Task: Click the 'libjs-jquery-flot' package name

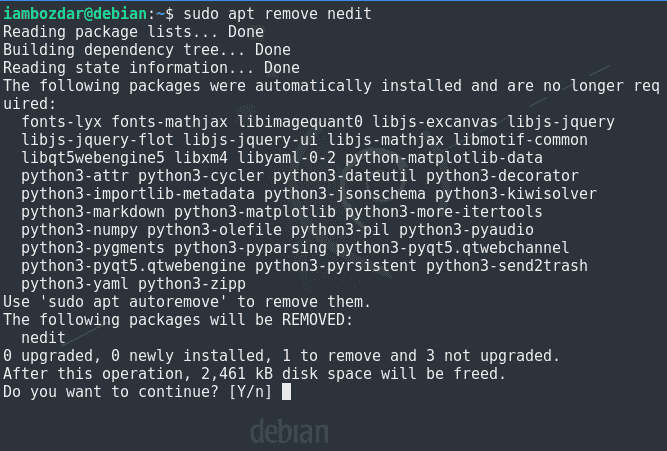Action: pos(97,140)
